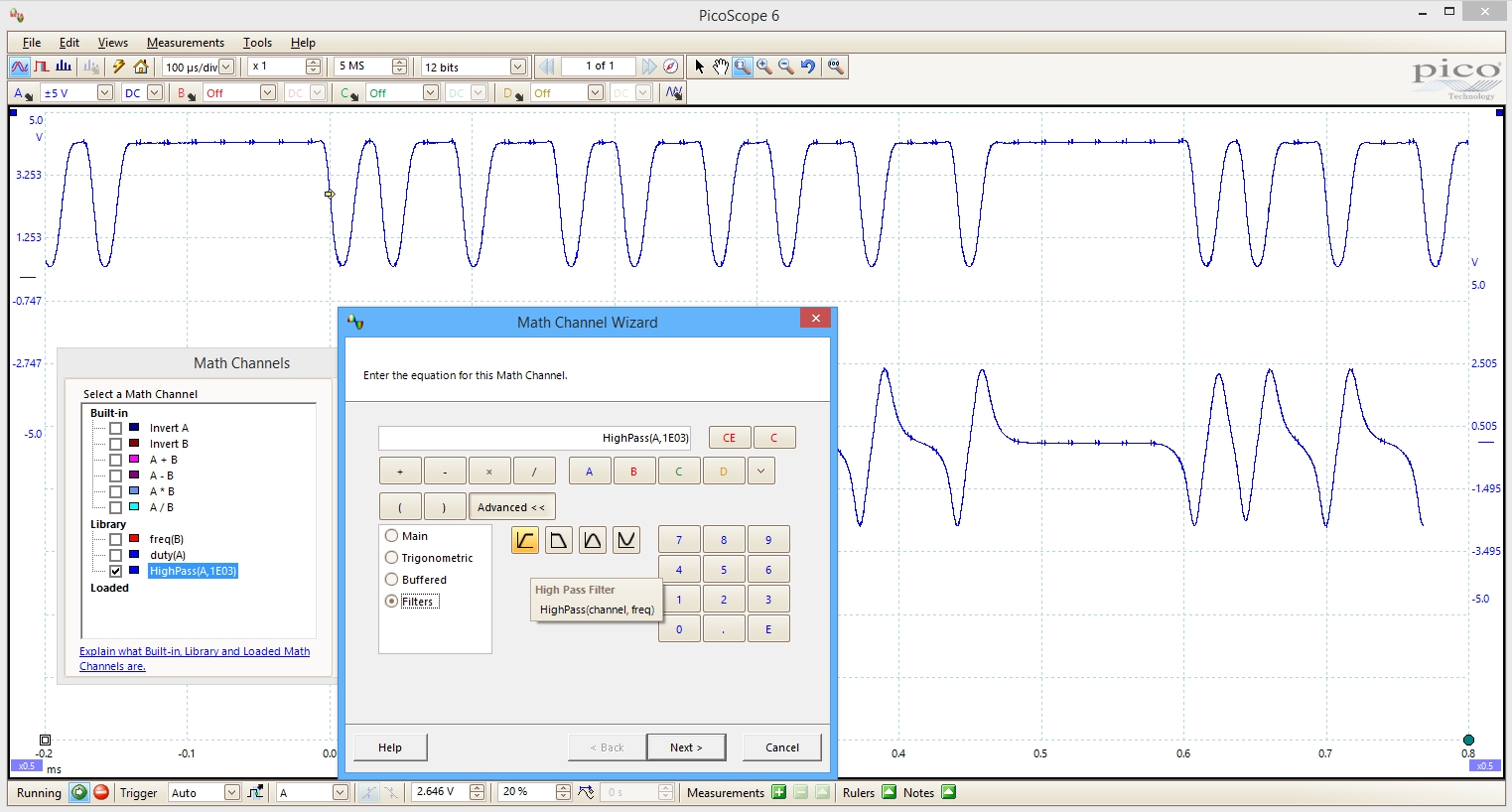Select the Trigonometric radio button
The width and height of the screenshot is (1512, 812).
click(392, 558)
